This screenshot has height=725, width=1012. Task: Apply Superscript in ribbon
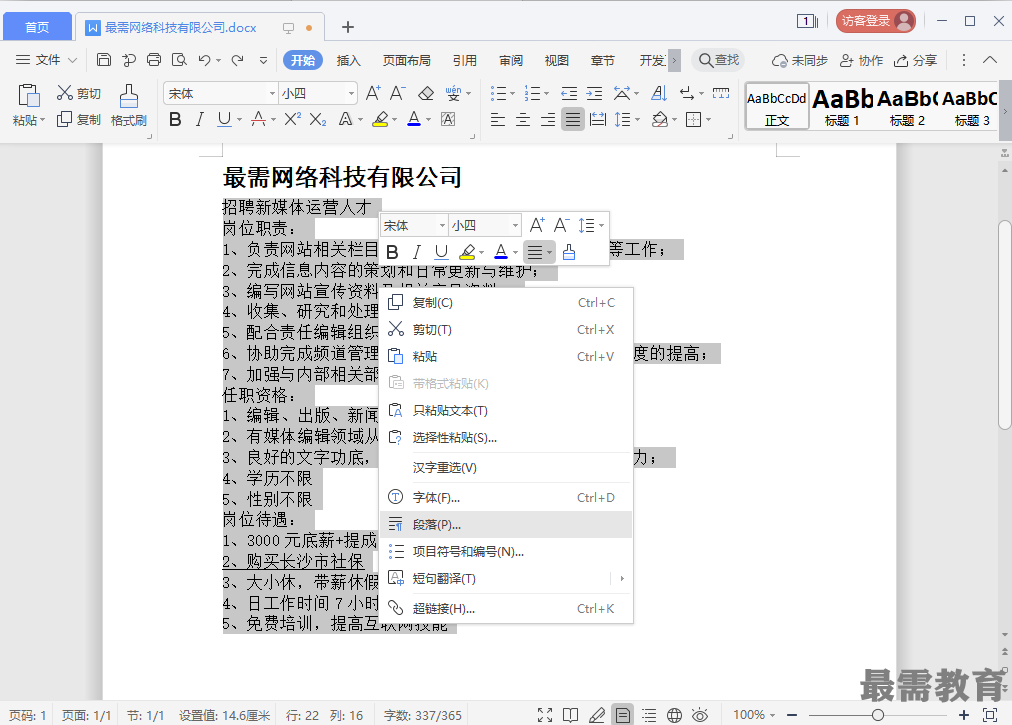292,119
